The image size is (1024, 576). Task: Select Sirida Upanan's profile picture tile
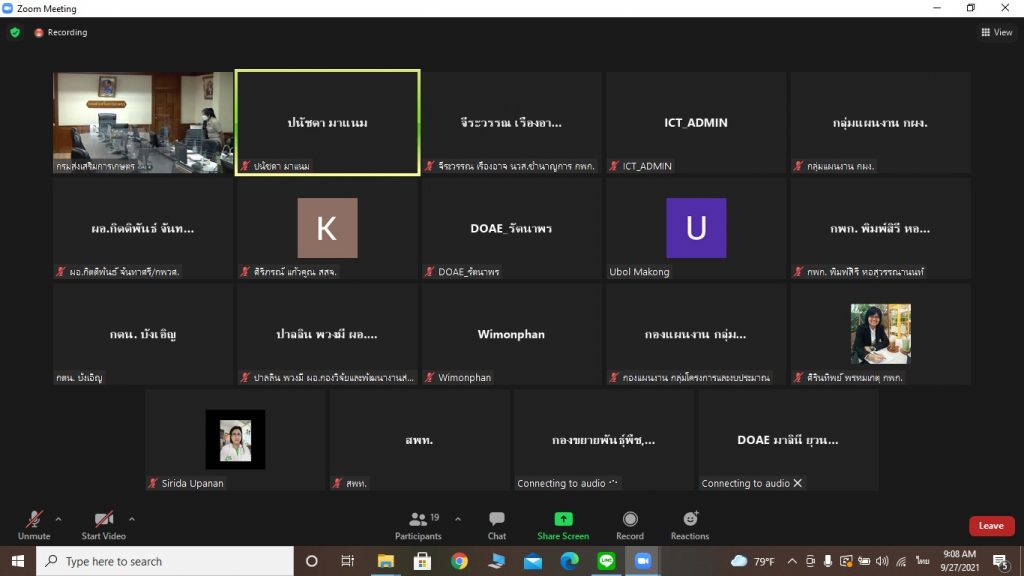coord(236,440)
